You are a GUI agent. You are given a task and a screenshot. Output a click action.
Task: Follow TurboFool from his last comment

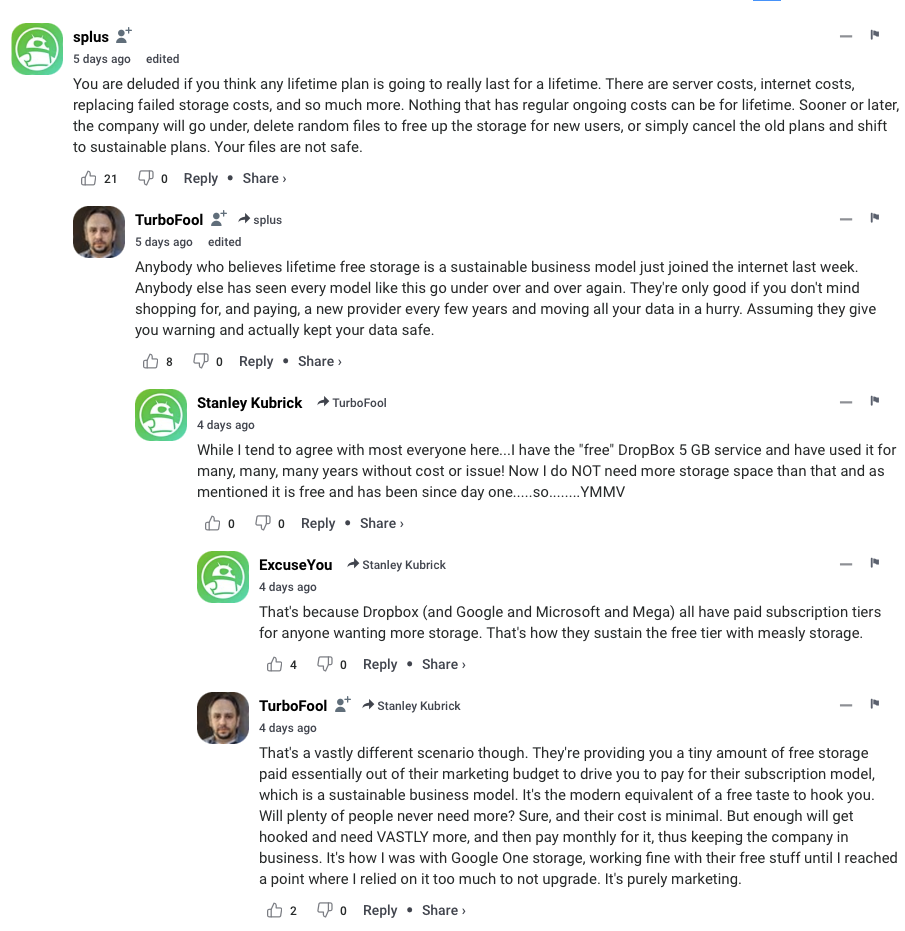click(343, 705)
